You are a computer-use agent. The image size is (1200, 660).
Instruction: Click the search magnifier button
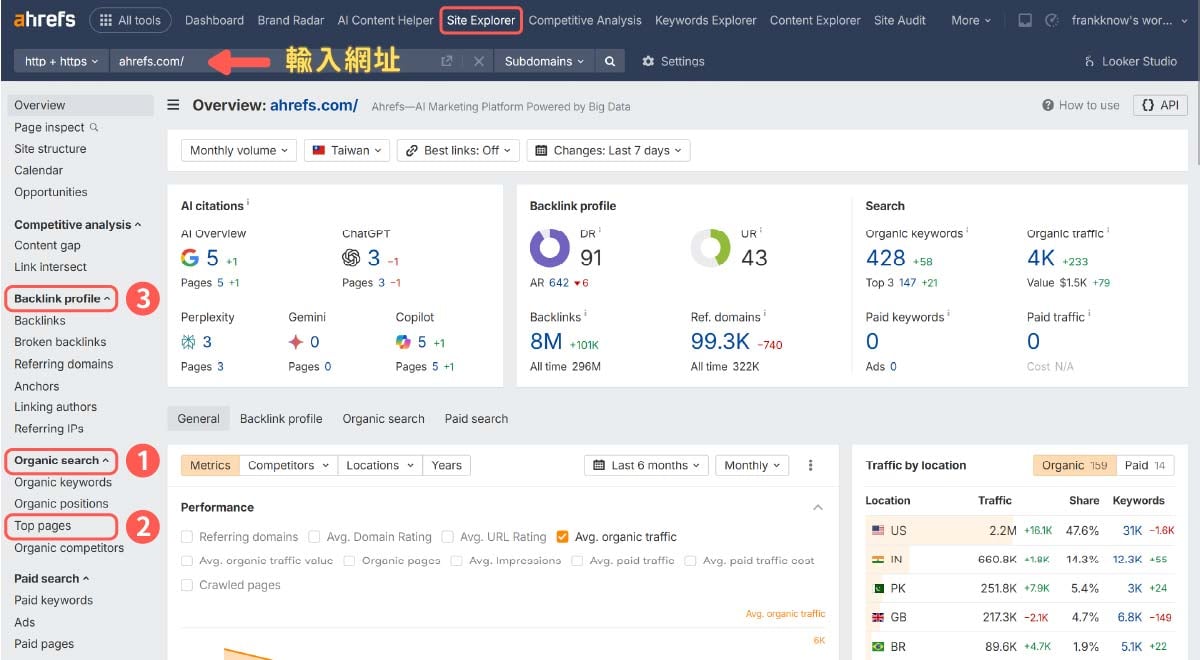(x=610, y=61)
